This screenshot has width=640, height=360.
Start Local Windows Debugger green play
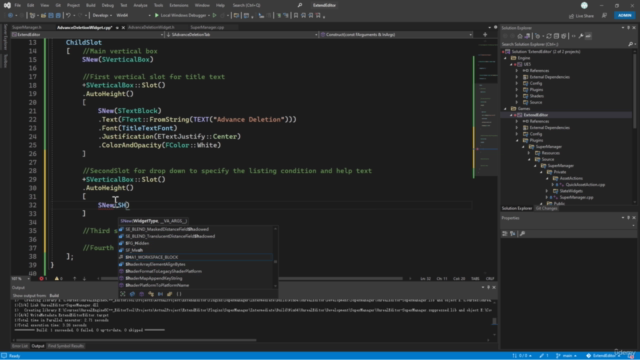(x=156, y=16)
